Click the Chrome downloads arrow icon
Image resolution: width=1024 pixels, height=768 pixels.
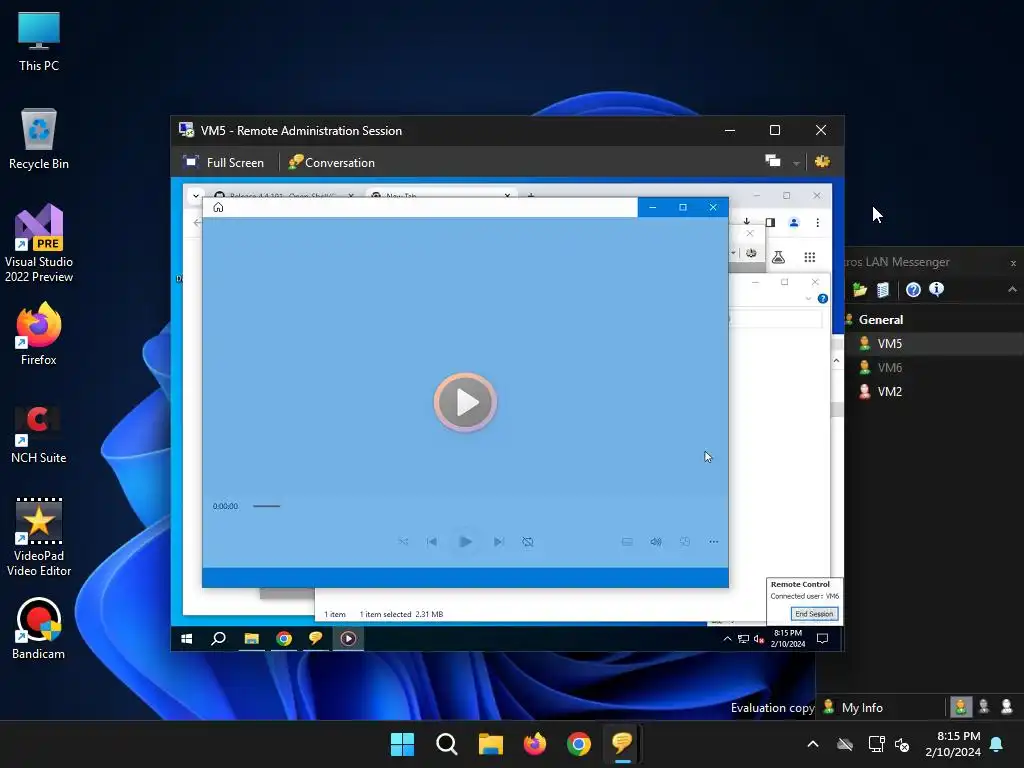click(x=746, y=222)
